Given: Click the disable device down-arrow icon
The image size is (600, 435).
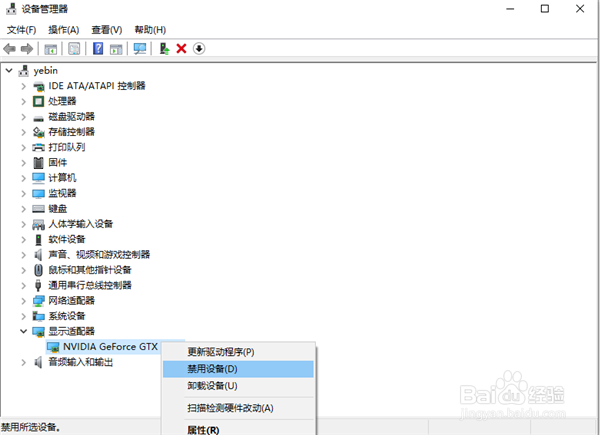Looking at the screenshot, I should (x=199, y=49).
